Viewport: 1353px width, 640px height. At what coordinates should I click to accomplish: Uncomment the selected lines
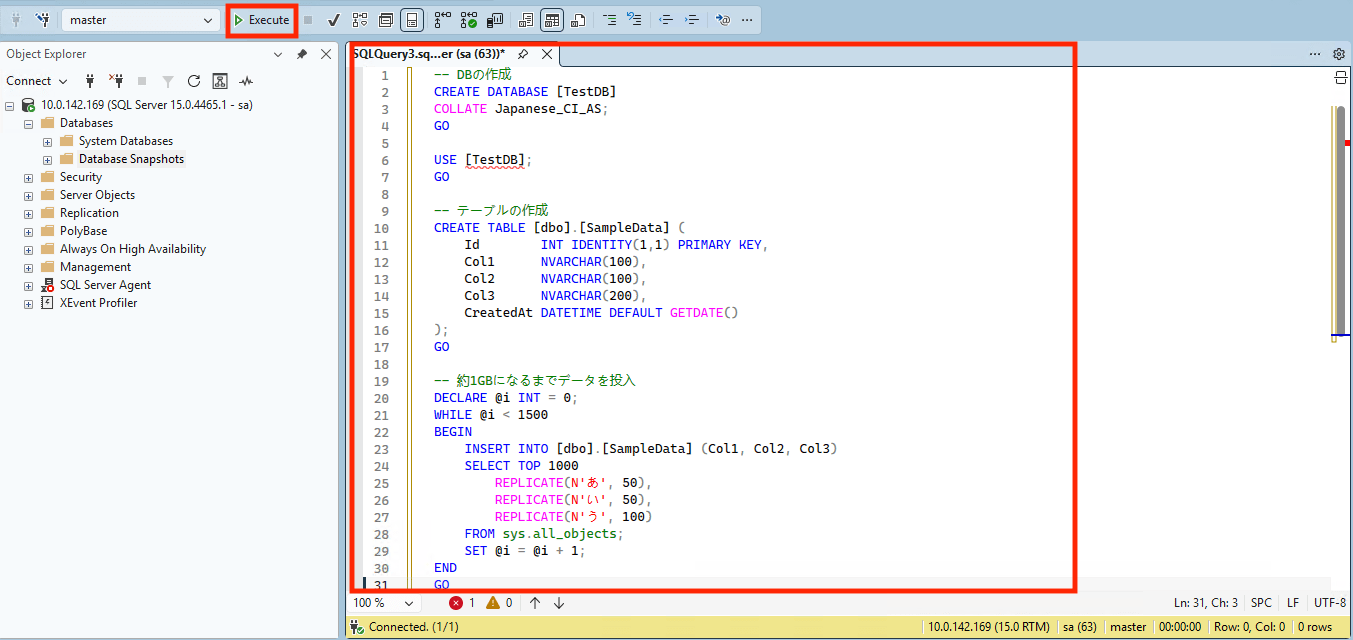pyautogui.click(x=634, y=20)
